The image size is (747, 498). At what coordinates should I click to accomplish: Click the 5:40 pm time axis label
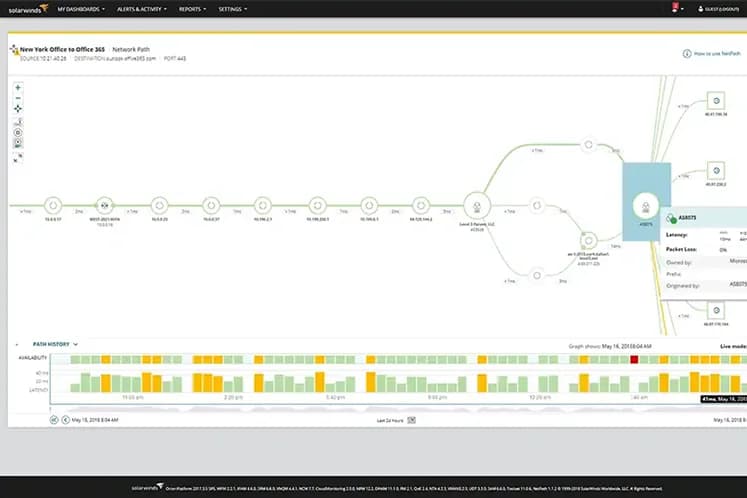[335, 397]
